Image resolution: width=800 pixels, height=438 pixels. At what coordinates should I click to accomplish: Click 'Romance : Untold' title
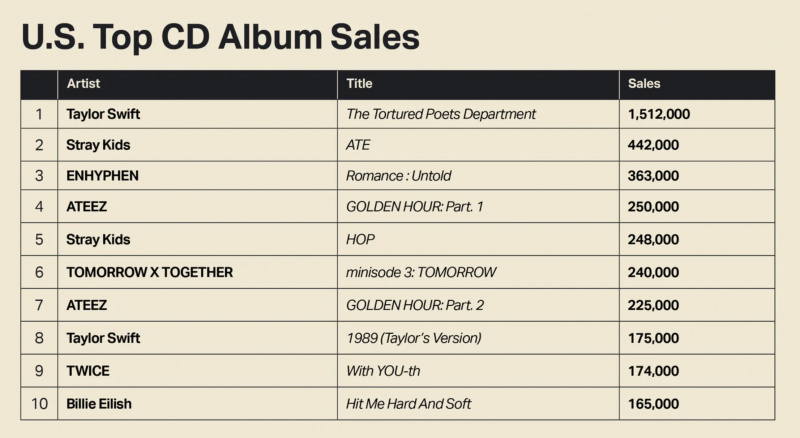point(398,176)
